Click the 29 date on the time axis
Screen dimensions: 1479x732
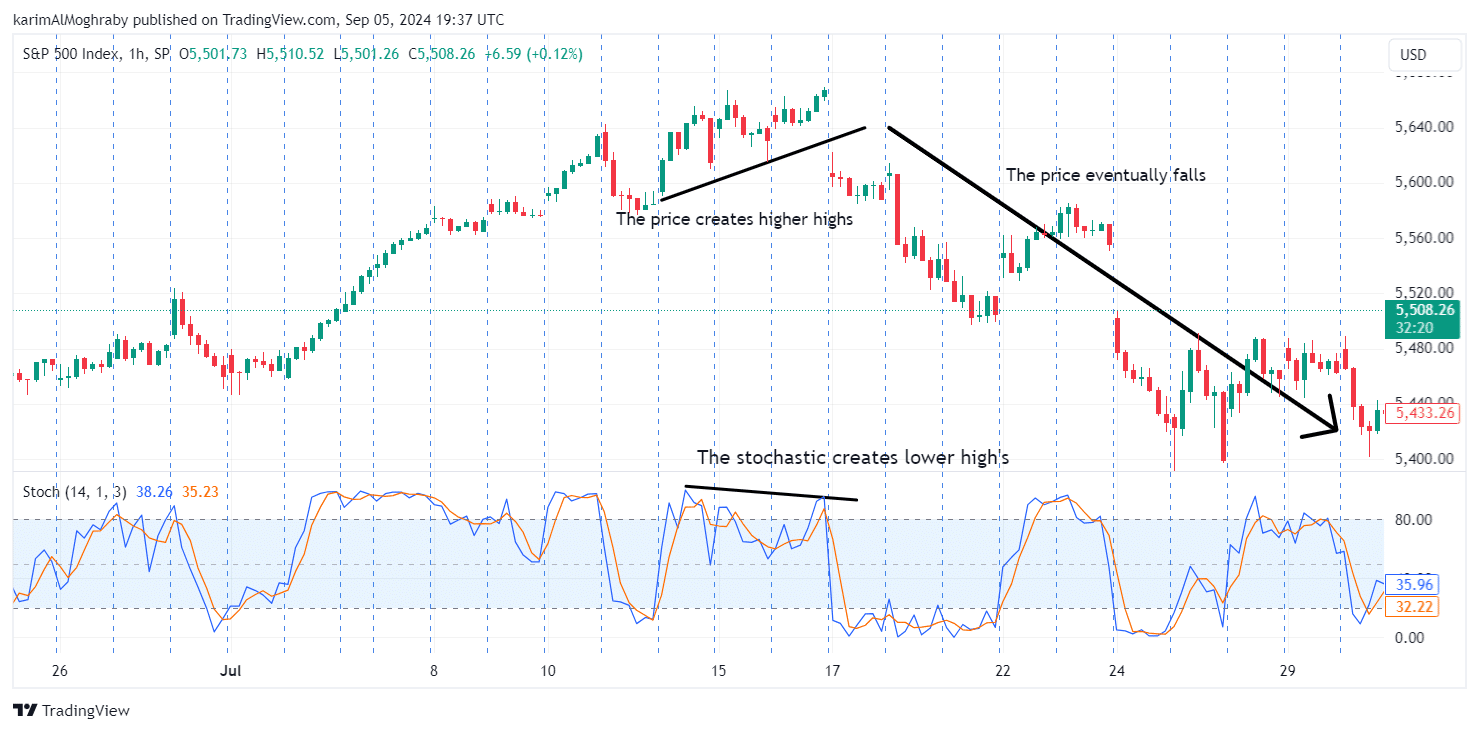coord(1286,670)
